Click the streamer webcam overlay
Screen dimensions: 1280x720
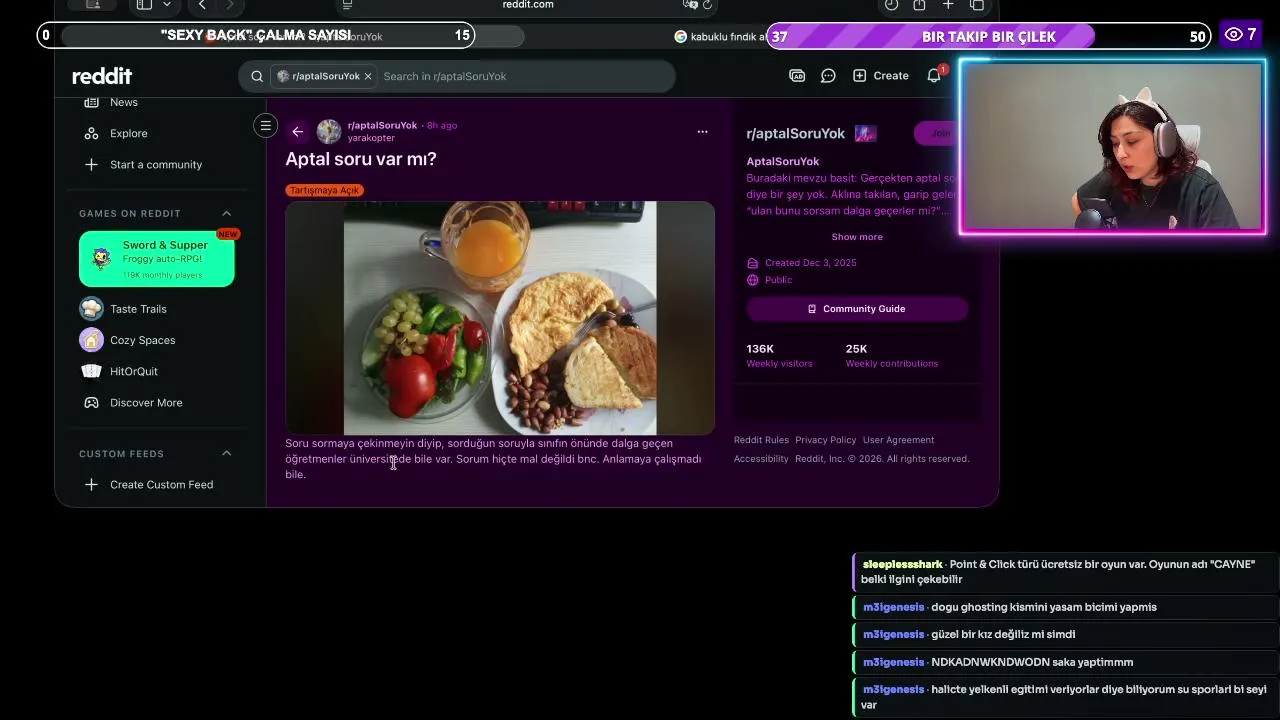click(x=1113, y=148)
